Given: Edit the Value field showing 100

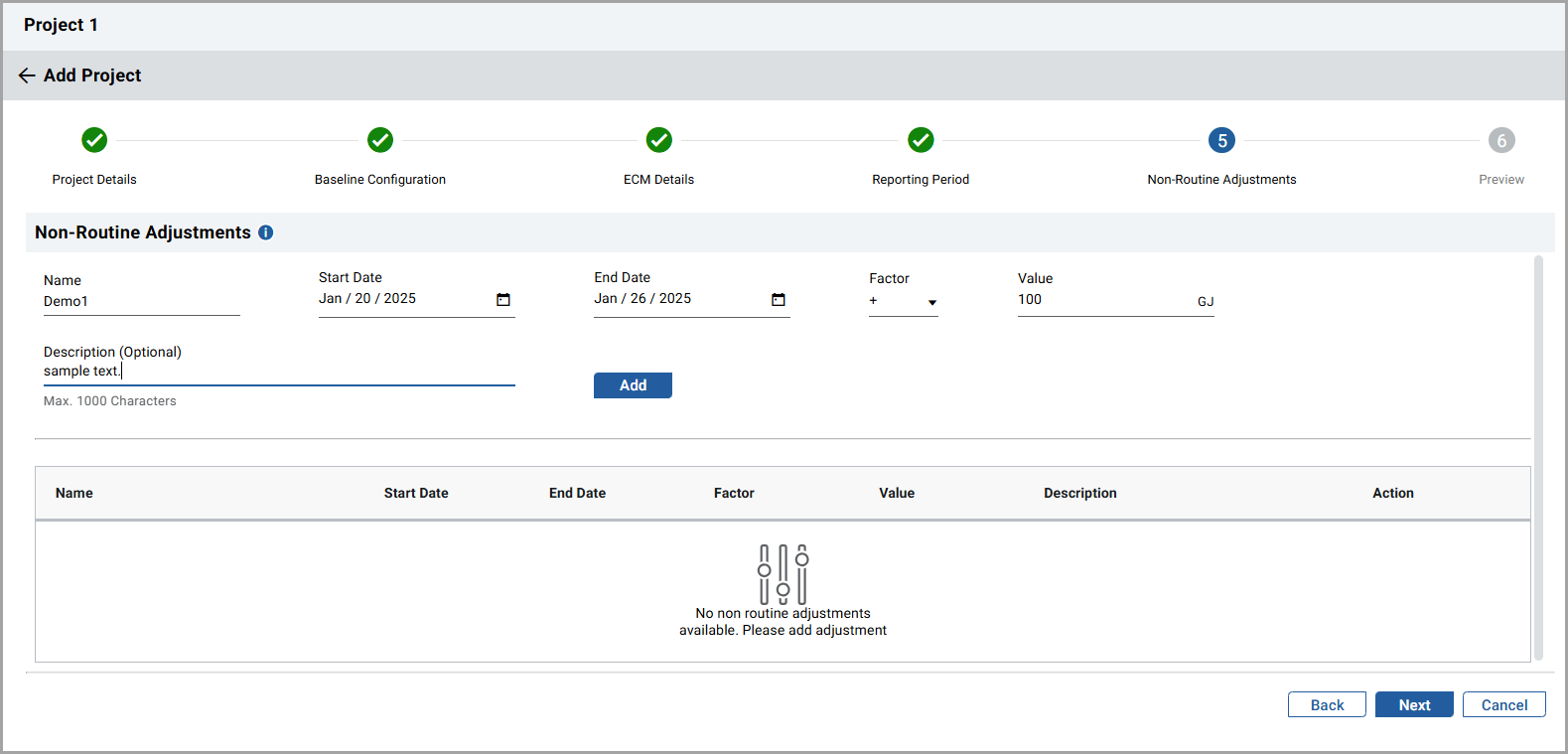Looking at the screenshot, I should click(1102, 300).
